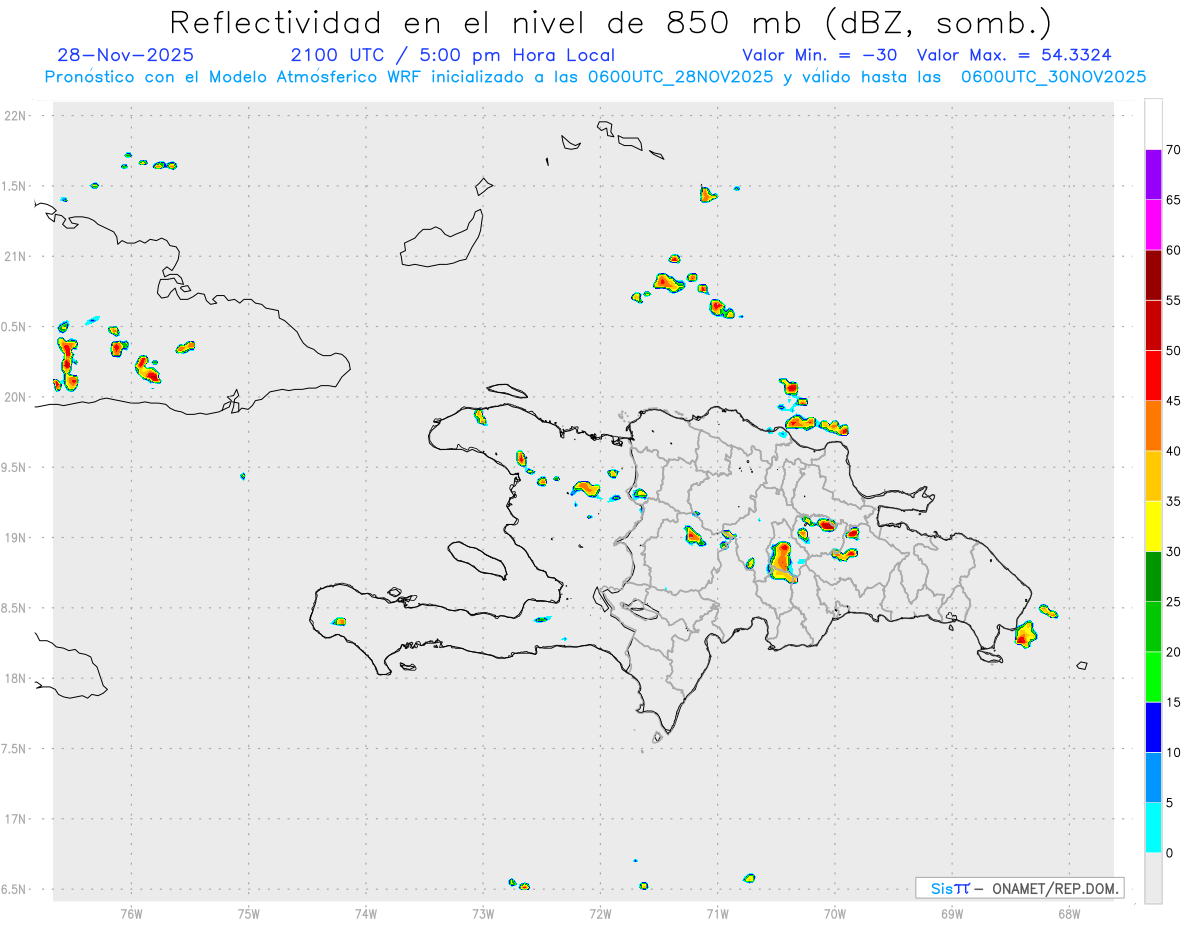
Task: Click the 72W longitude label
Action: (600, 913)
